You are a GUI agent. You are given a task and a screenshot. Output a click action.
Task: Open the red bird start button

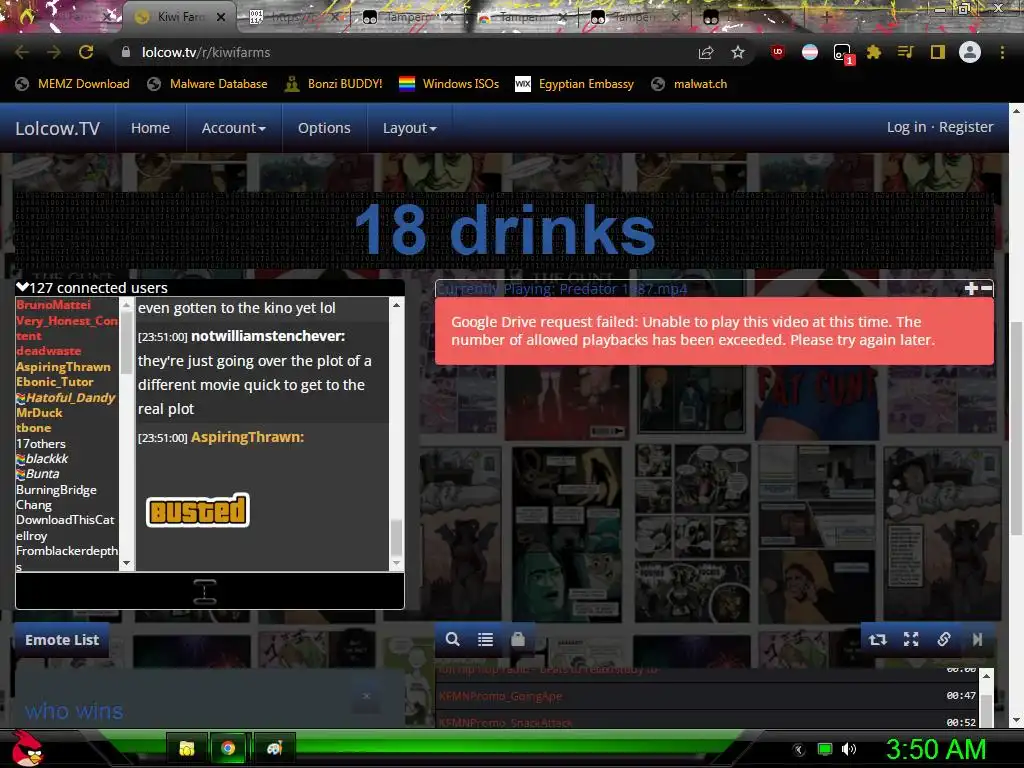(x=27, y=749)
